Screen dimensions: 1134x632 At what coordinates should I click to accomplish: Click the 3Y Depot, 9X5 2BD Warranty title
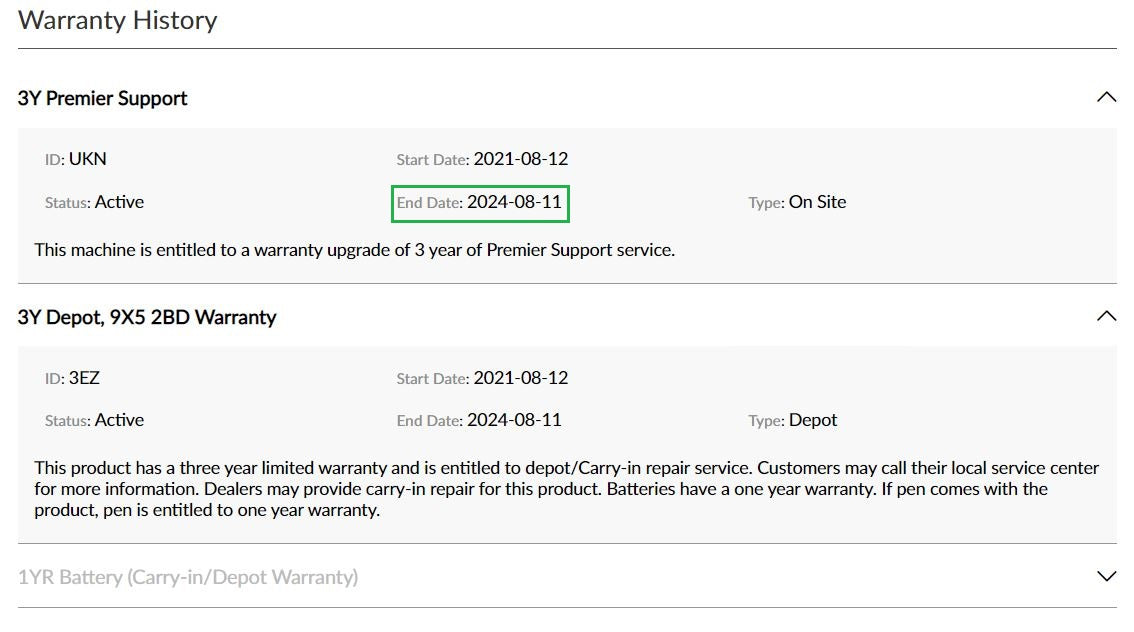[147, 317]
